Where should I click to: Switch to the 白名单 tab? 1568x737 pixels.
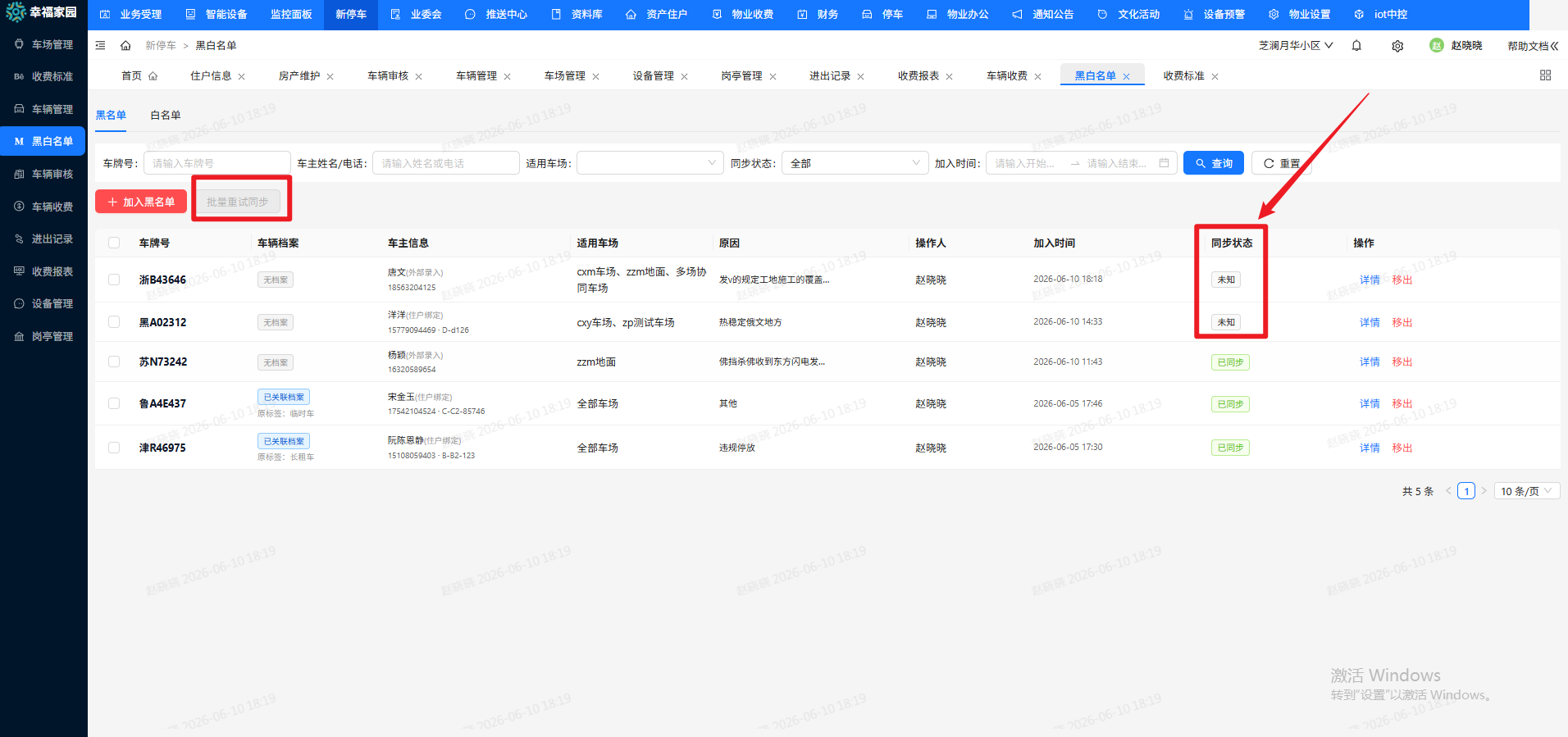coord(166,116)
